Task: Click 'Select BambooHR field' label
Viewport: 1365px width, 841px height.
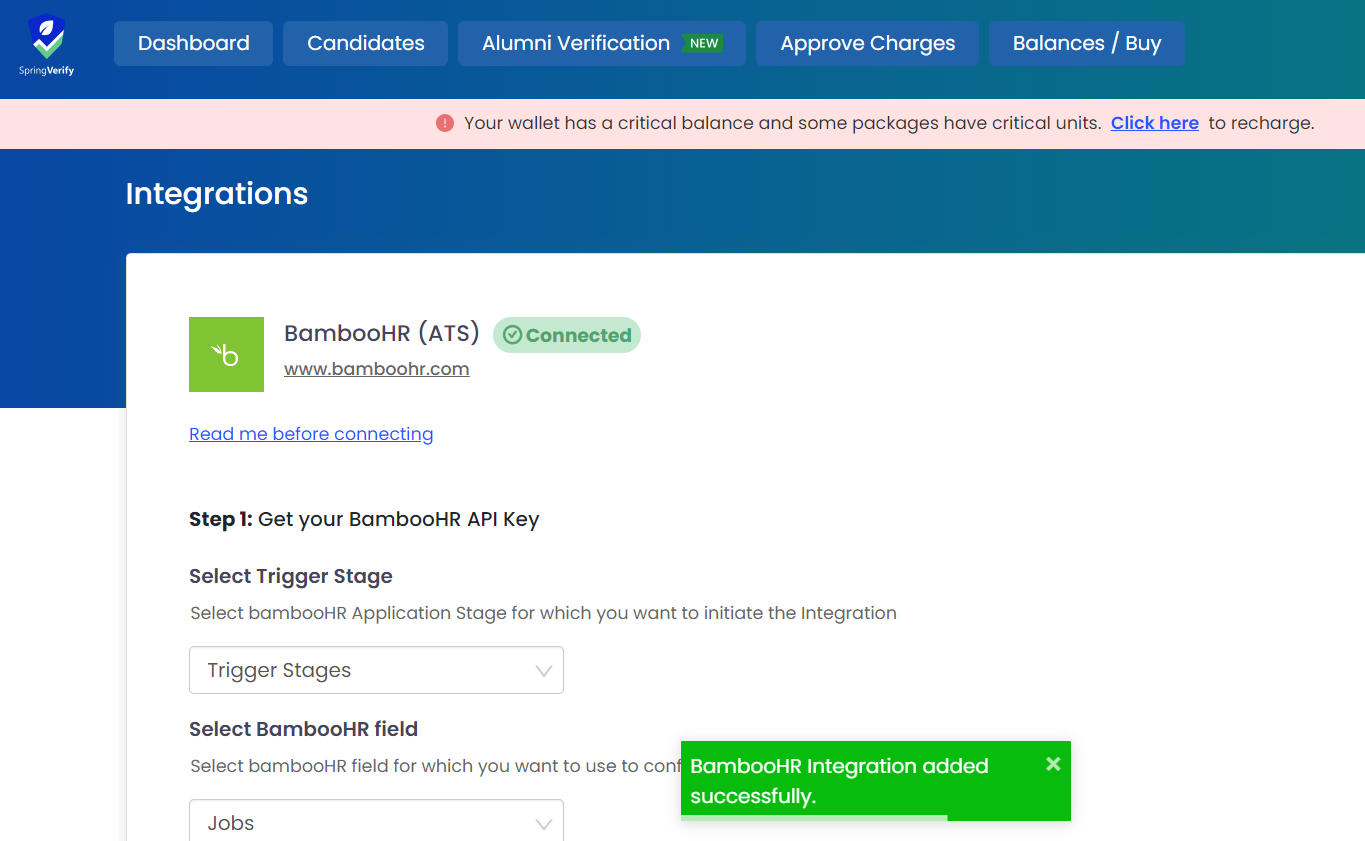Action: click(x=304, y=729)
